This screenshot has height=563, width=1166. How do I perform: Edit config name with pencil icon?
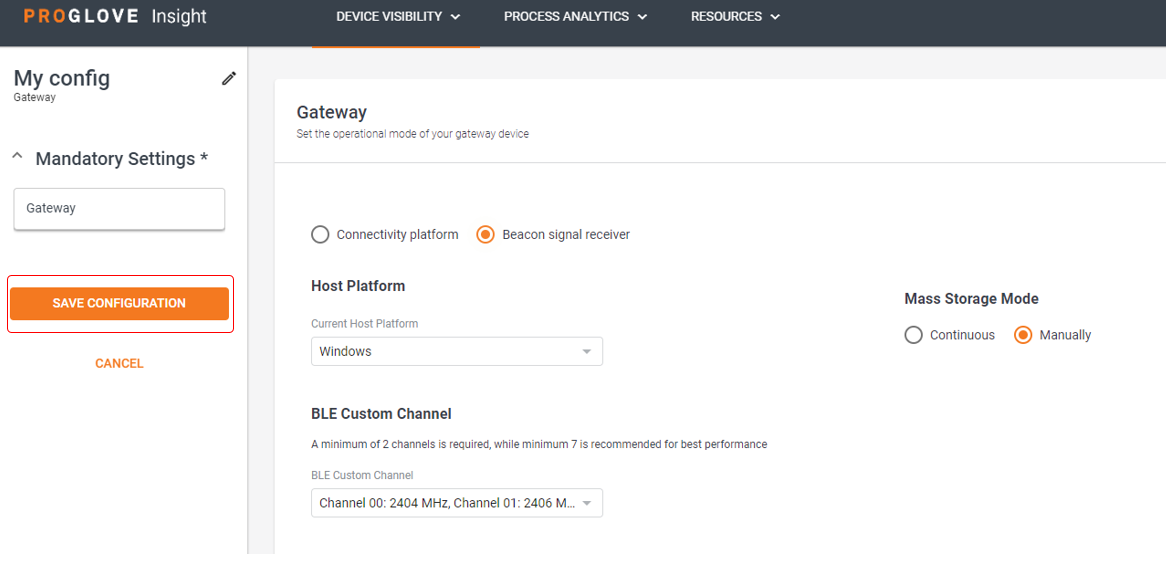click(x=229, y=78)
